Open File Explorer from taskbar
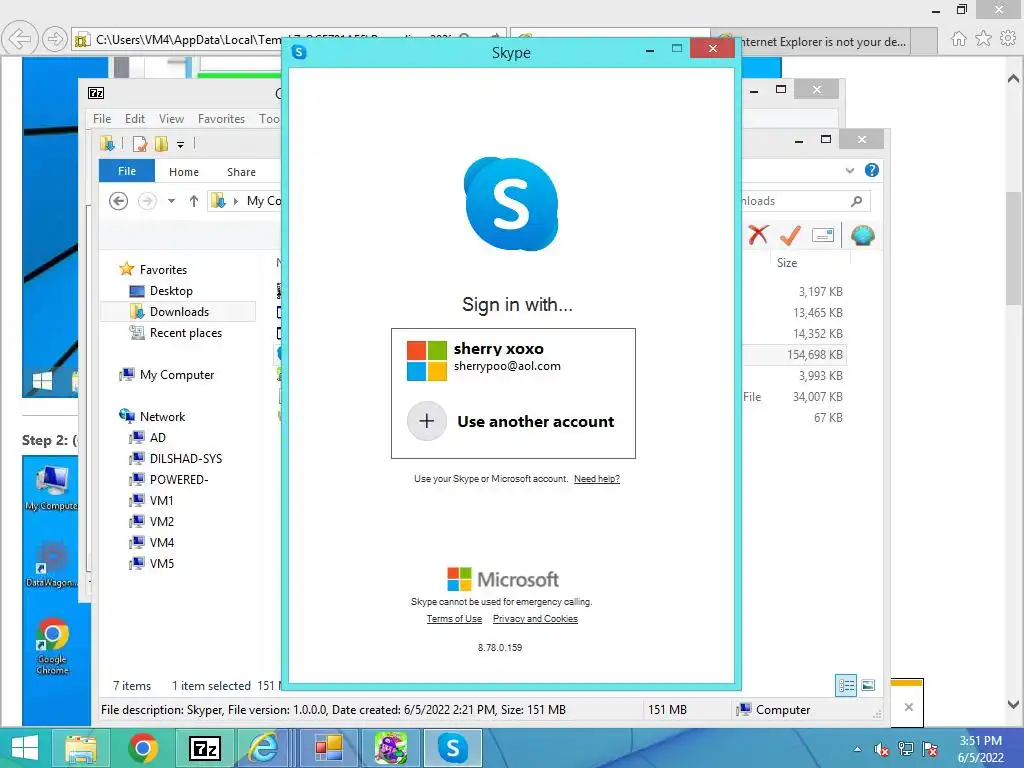The width and height of the screenshot is (1024, 768). tap(81, 748)
